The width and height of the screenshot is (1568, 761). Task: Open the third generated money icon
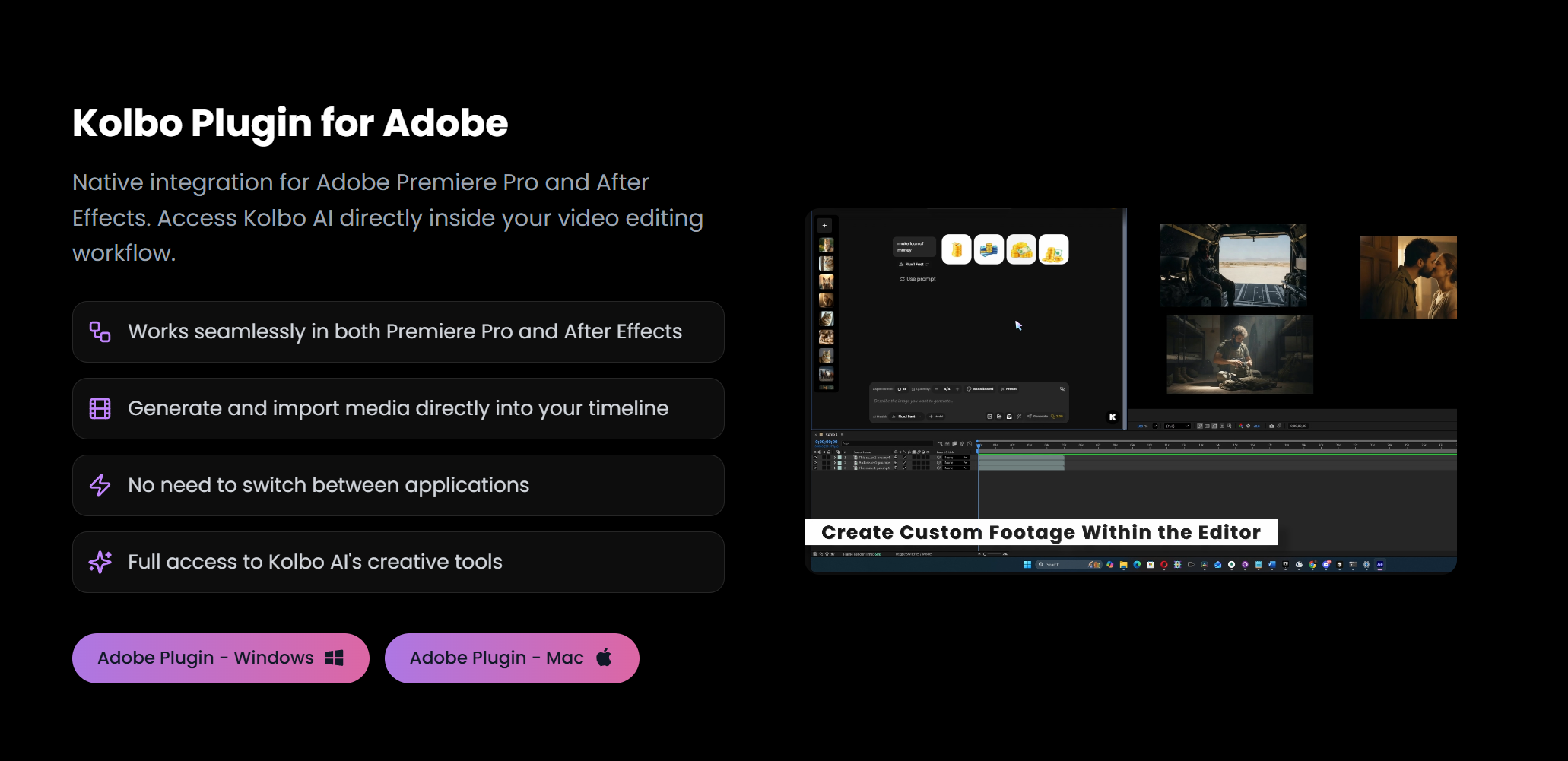1021,249
